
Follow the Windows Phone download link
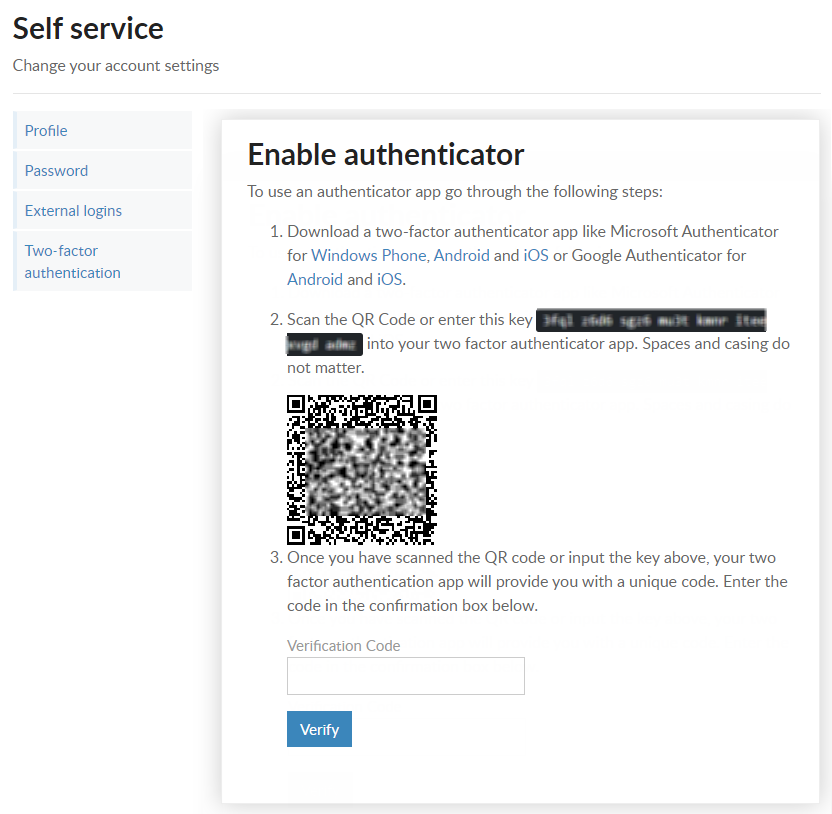(x=369, y=255)
